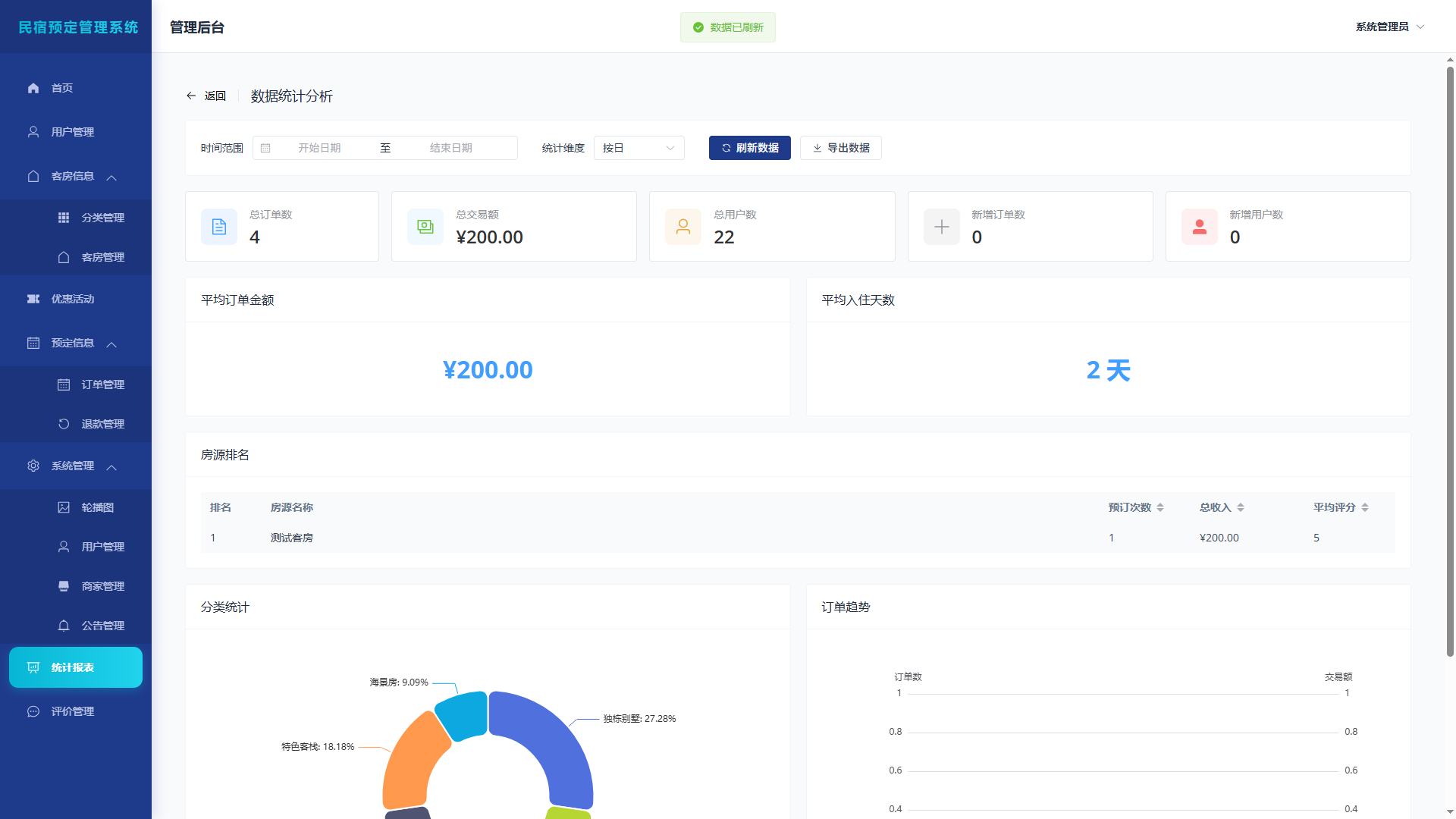Click the back arrow icon next to 返回
Screen dimensions: 1456x819
[191, 96]
